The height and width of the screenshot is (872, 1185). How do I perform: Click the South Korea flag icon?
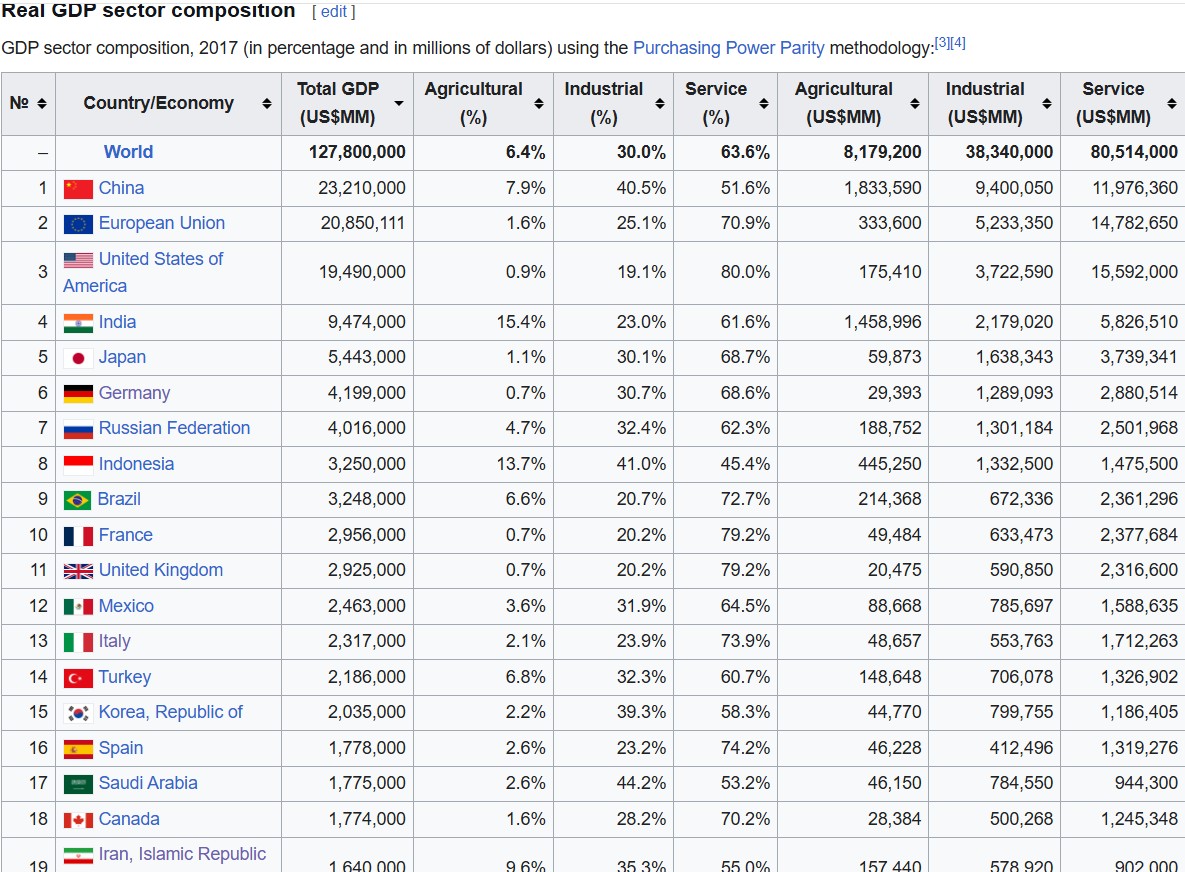click(78, 713)
